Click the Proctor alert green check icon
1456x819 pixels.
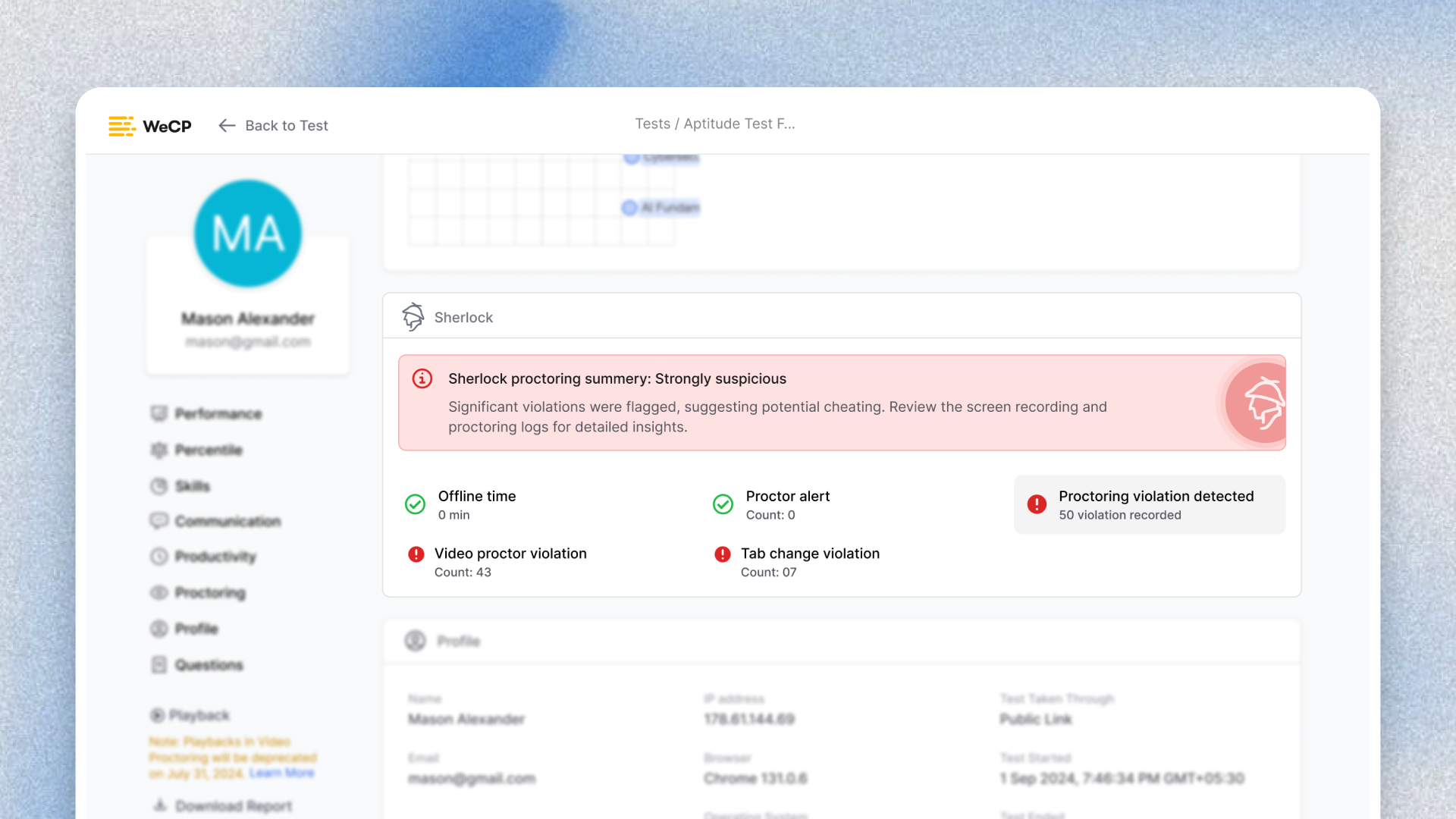click(723, 504)
